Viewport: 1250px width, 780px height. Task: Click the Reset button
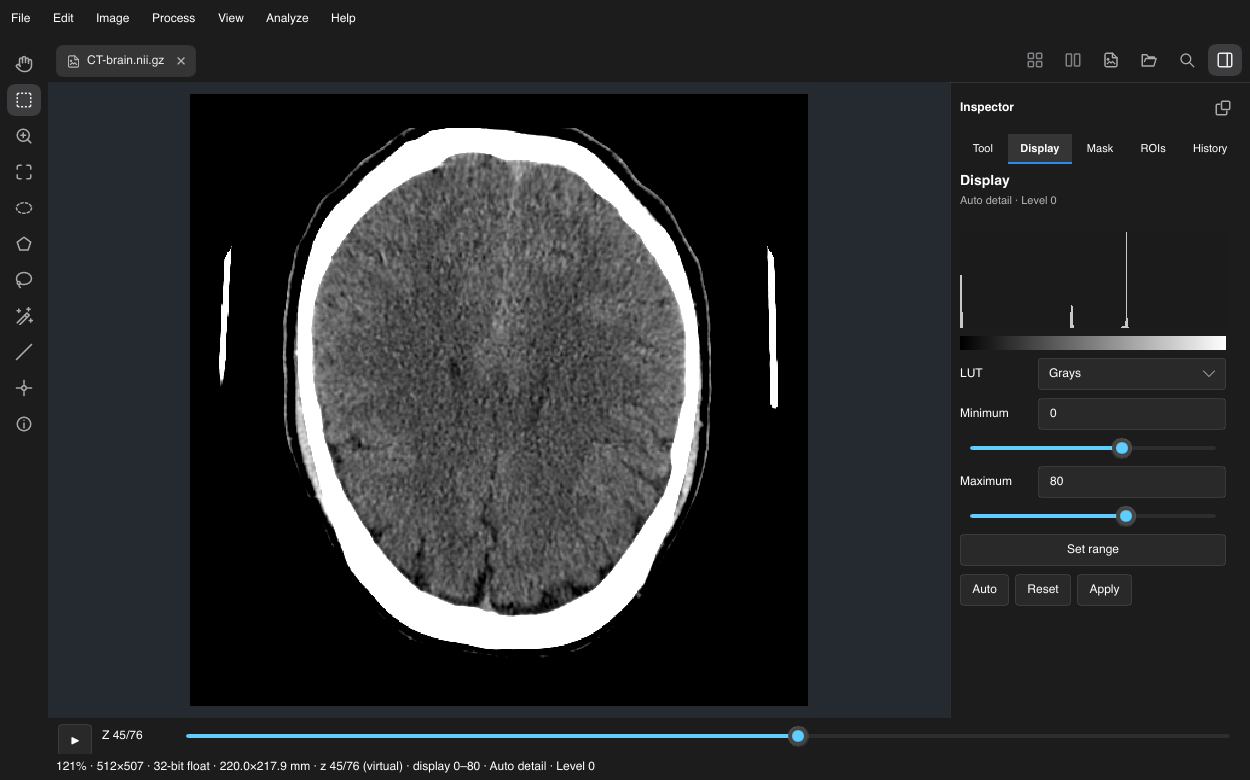[1042, 589]
